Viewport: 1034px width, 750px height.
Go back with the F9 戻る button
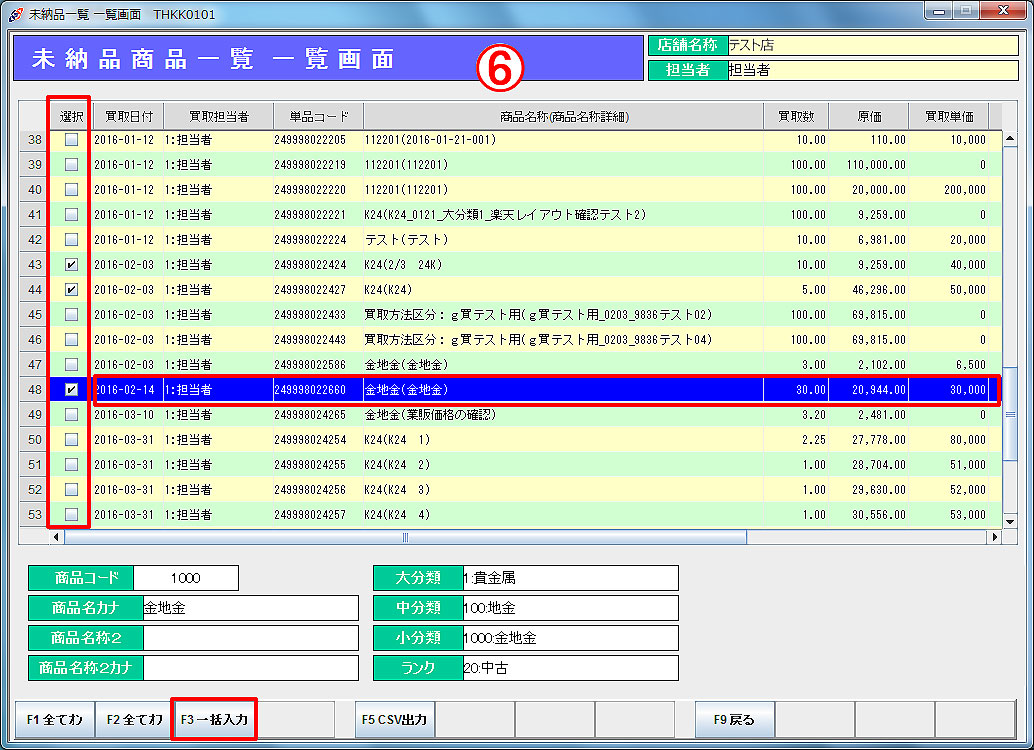tap(734, 719)
